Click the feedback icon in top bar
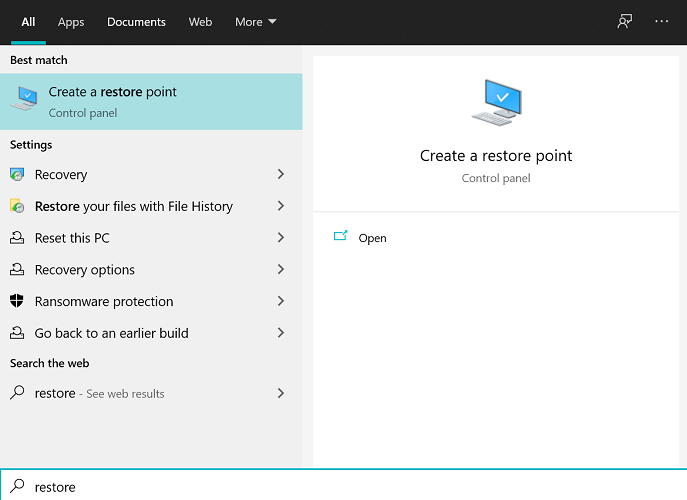Viewport: 687px width, 500px height. tap(625, 21)
